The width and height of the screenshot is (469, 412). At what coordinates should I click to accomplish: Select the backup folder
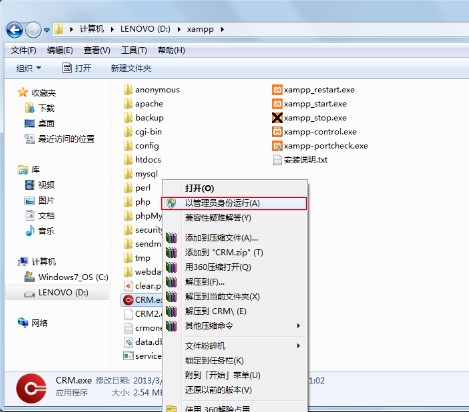tap(144, 118)
